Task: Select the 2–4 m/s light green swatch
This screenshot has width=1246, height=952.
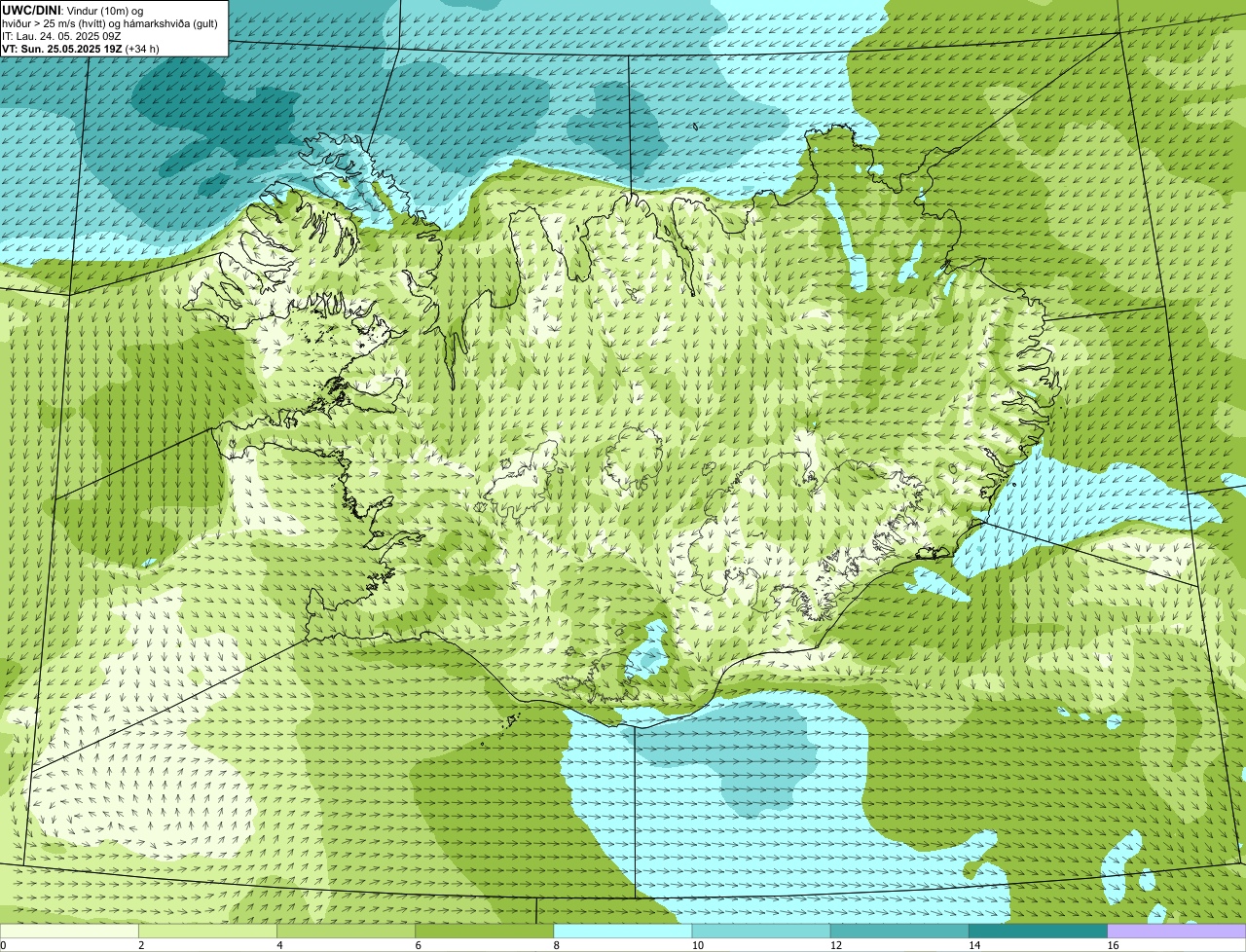Action: (207, 931)
